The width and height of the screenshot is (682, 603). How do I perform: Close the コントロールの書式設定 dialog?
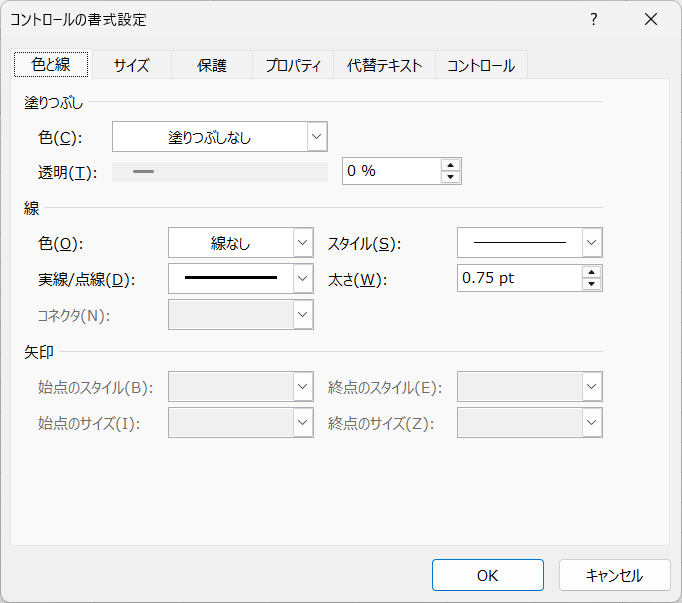(x=651, y=20)
